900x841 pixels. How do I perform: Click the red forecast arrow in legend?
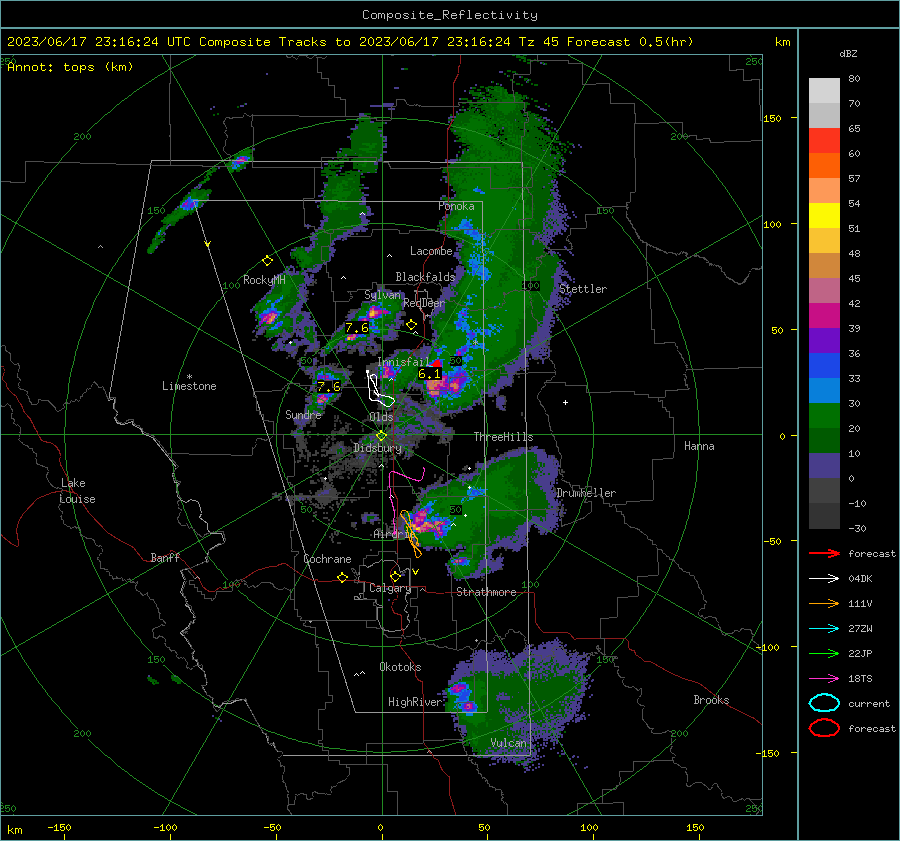click(x=824, y=553)
